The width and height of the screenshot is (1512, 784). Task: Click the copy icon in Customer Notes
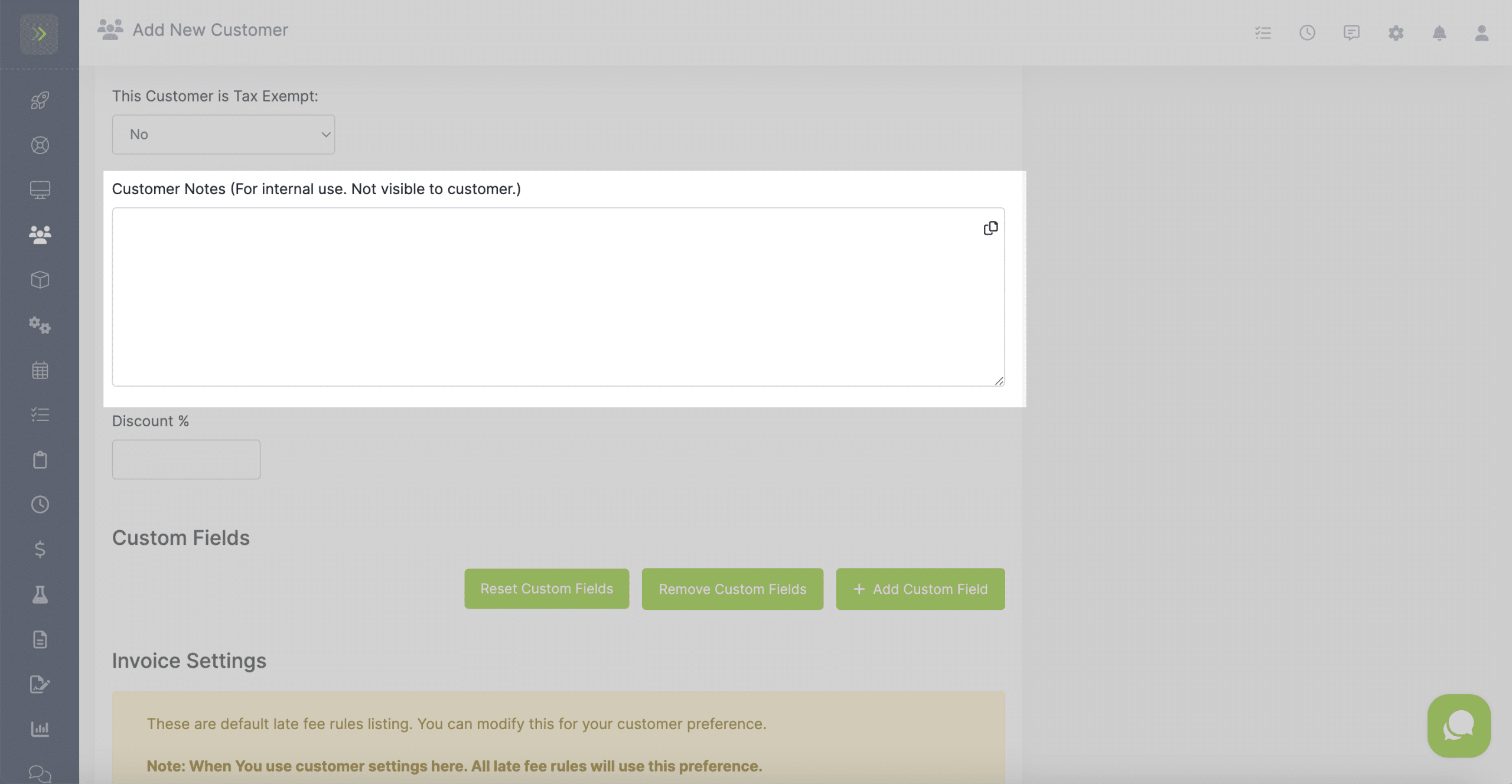click(x=990, y=228)
